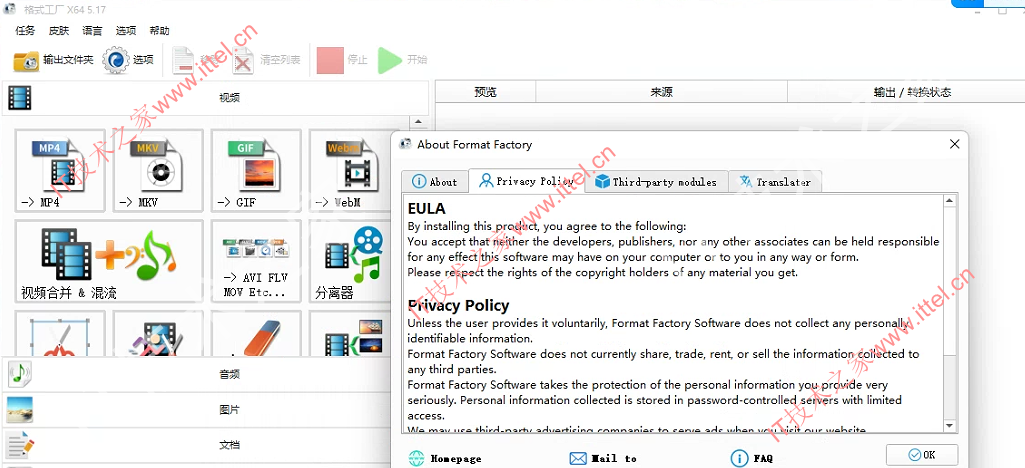Click the Privacy Policy heading in text
Viewport: 1025px width, 468px height.
click(x=458, y=305)
